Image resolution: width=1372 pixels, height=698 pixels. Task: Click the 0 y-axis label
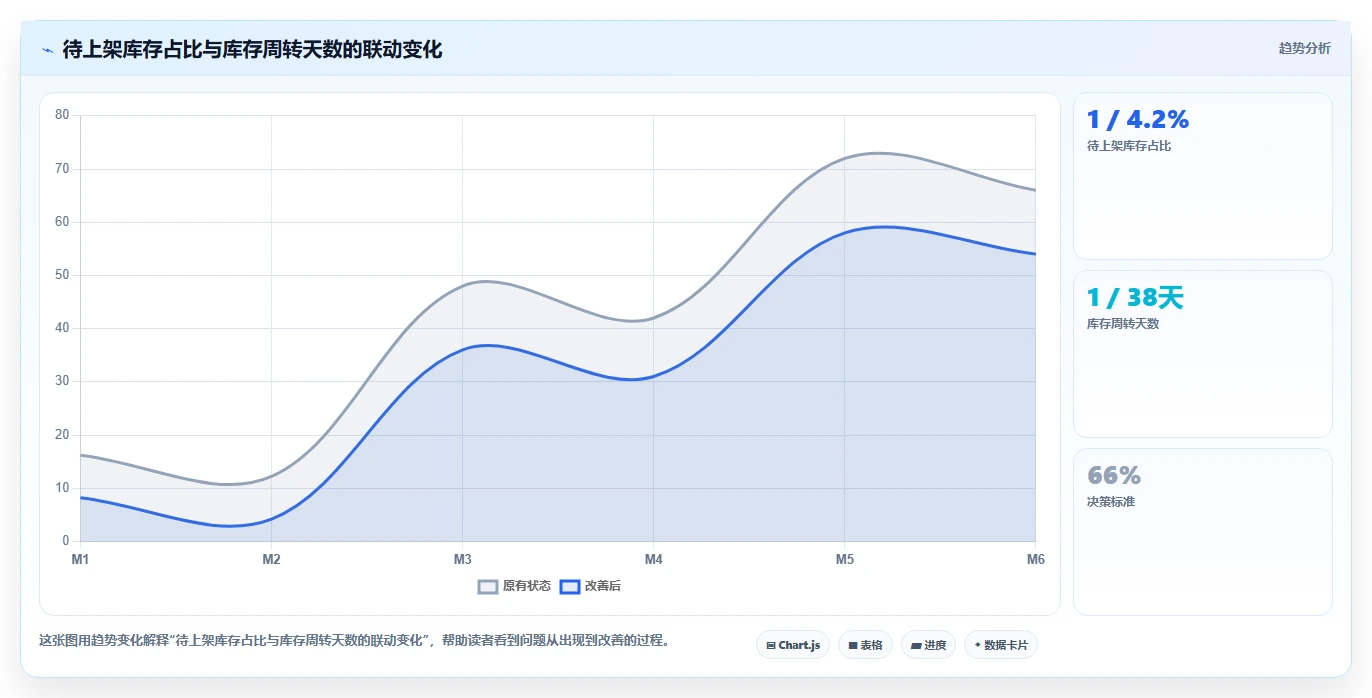click(66, 541)
